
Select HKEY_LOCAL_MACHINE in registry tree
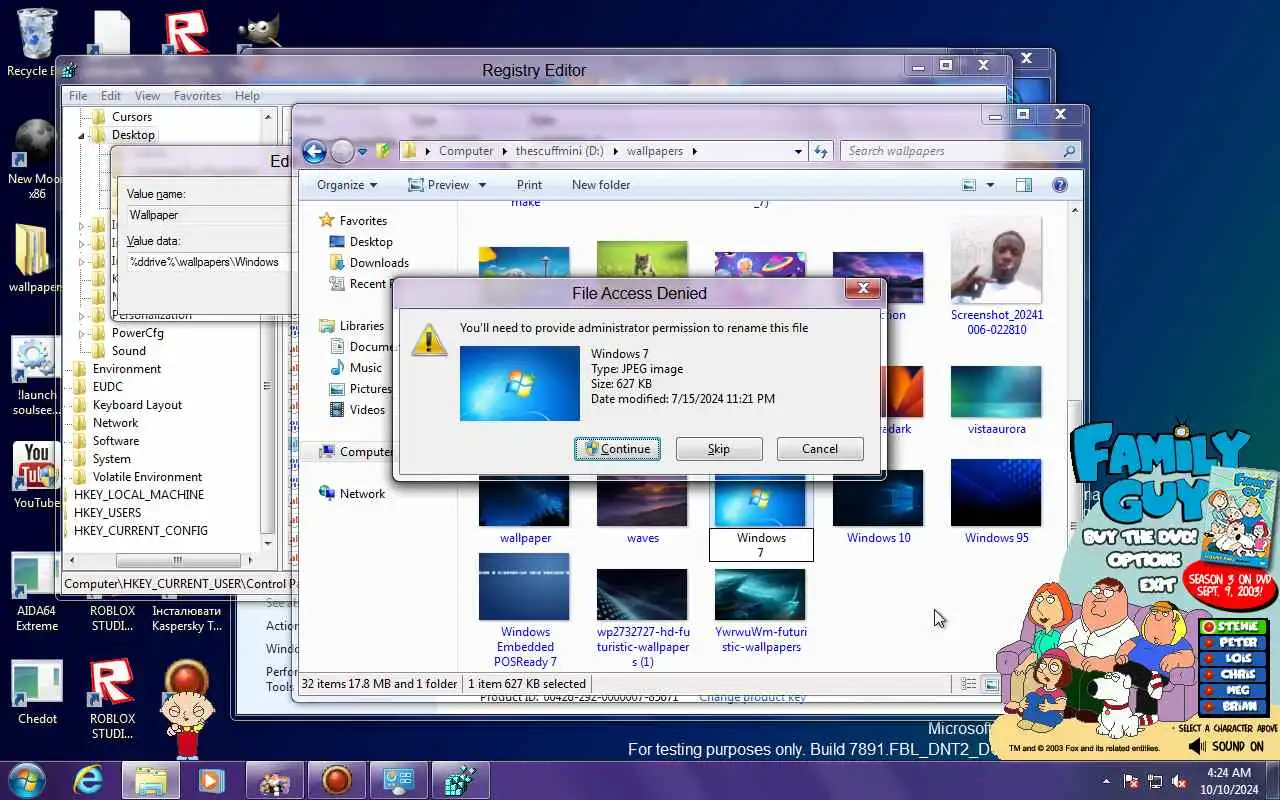(139, 495)
